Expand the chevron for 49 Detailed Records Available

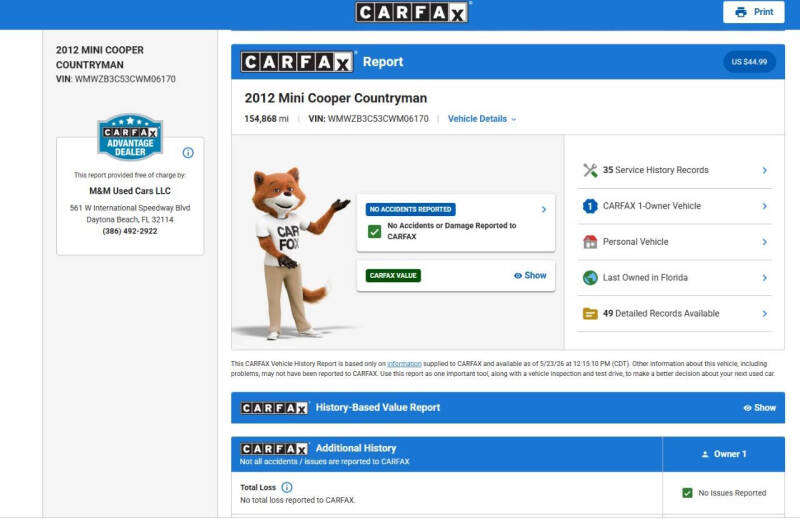(x=764, y=313)
